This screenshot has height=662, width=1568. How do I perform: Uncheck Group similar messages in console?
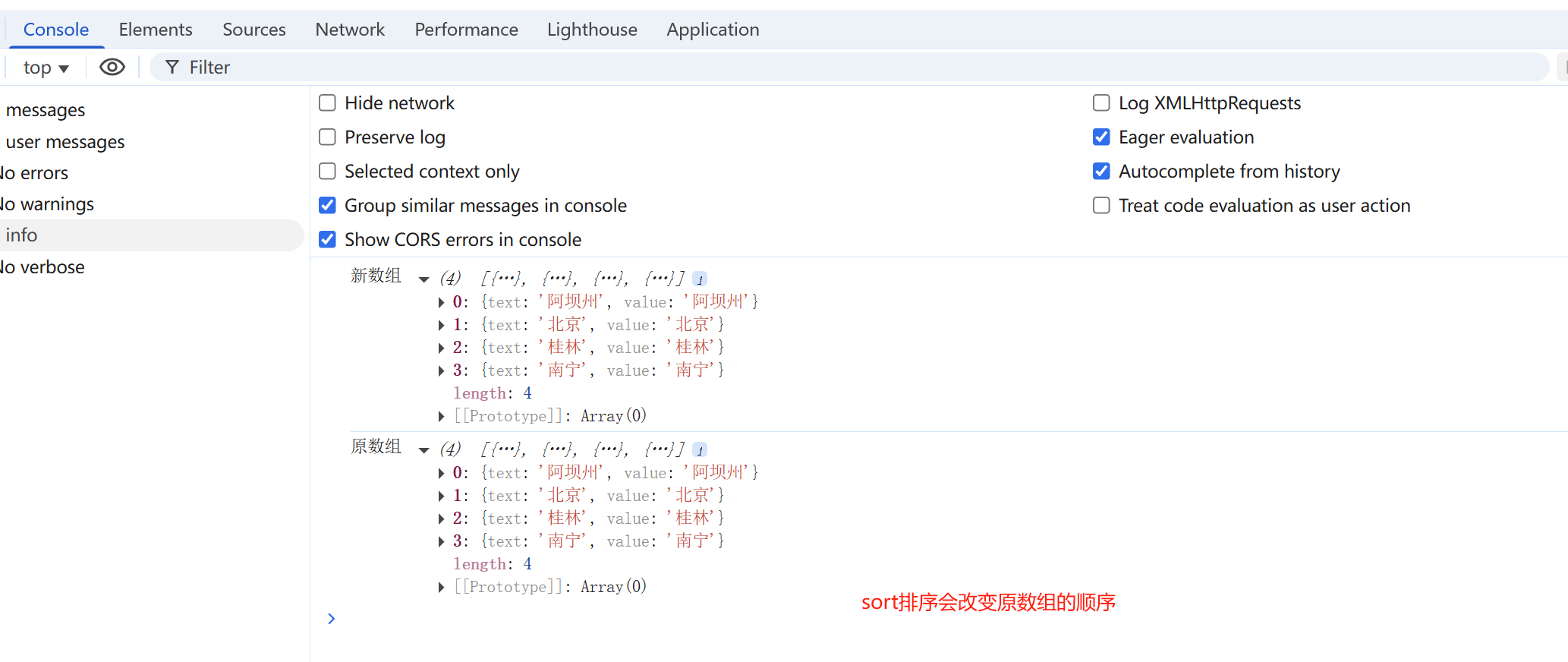328,206
